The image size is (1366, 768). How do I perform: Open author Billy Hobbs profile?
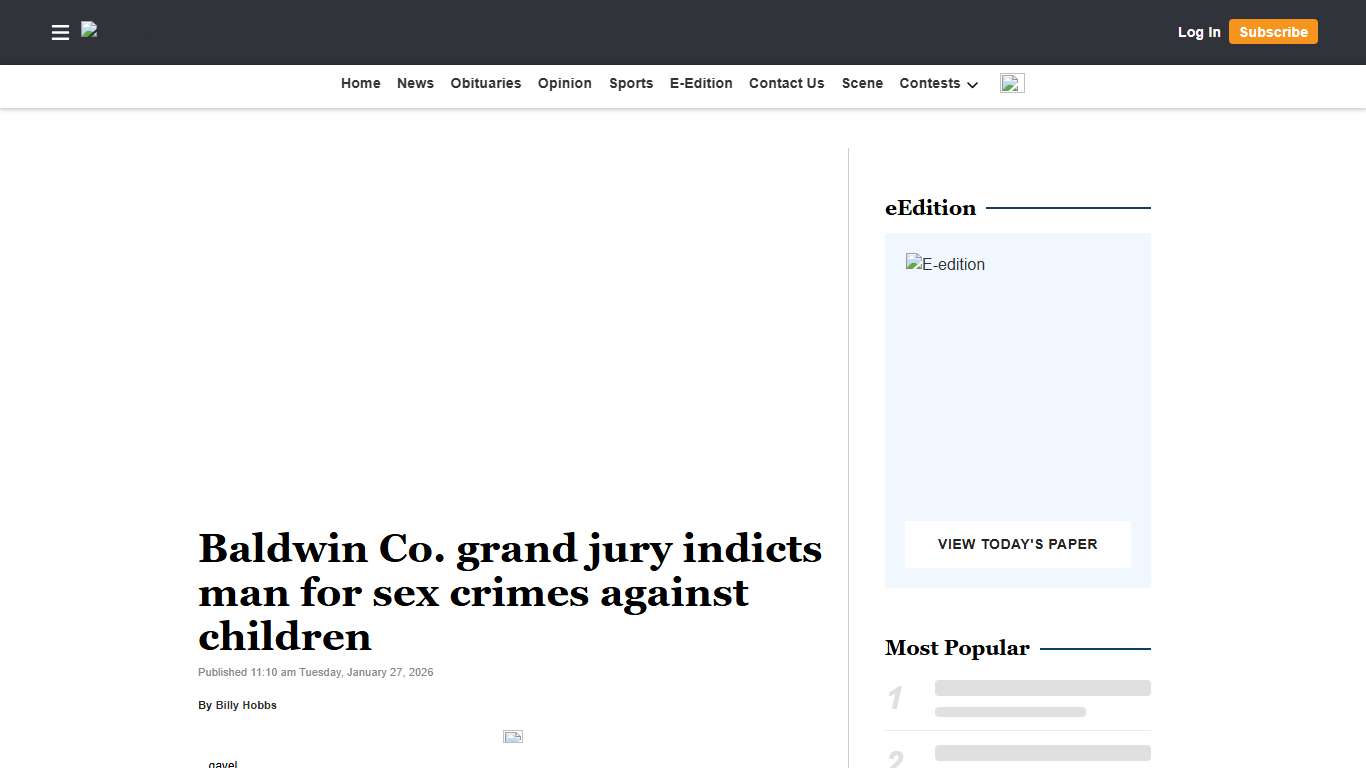pyautogui.click(x=245, y=704)
